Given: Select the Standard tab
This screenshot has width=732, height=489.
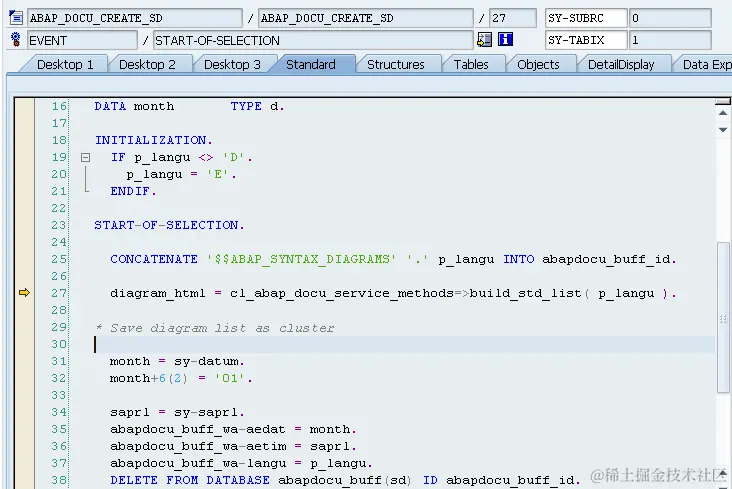Looking at the screenshot, I should [311, 64].
